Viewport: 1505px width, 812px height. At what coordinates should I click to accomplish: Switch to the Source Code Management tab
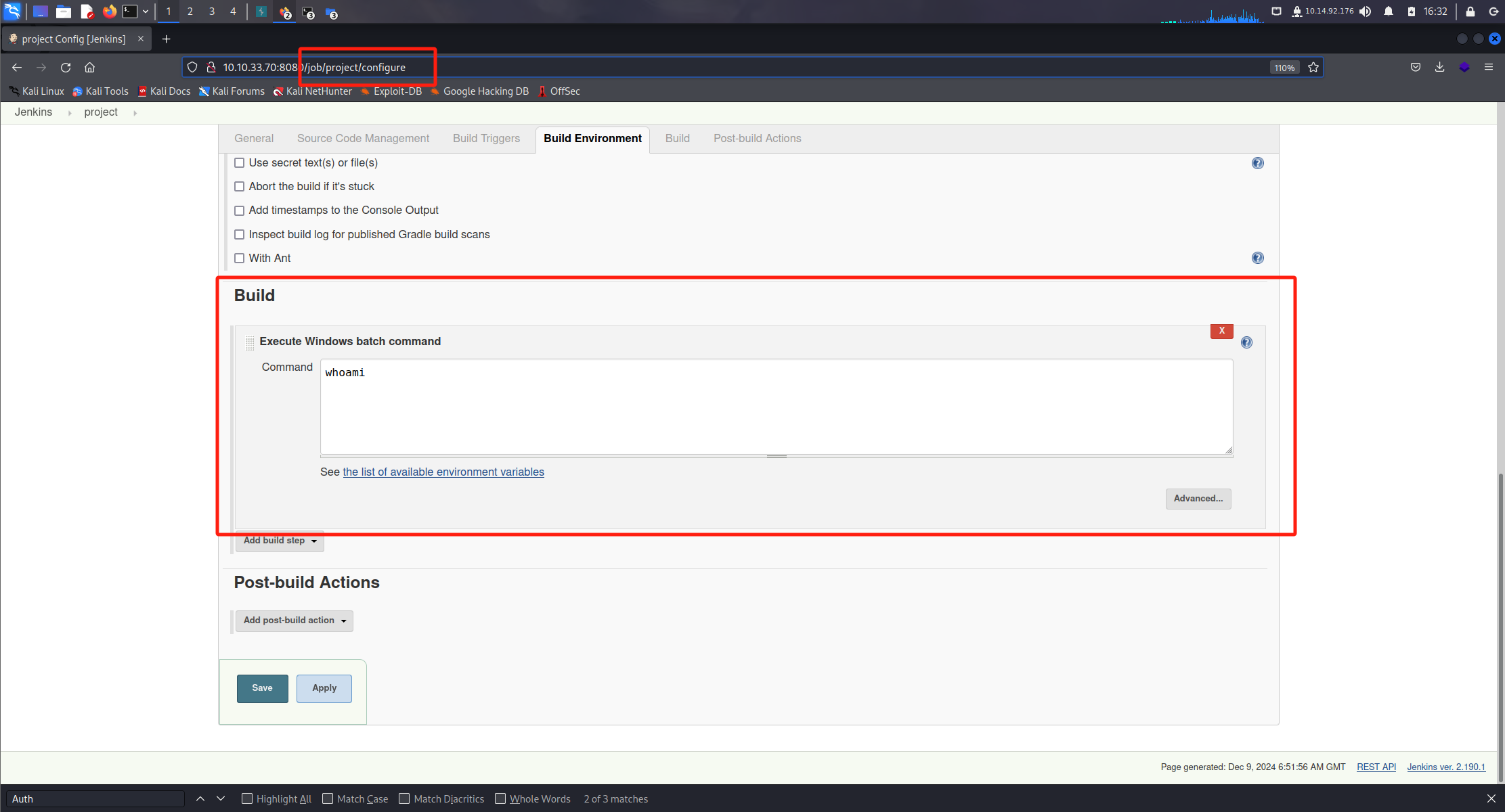click(x=363, y=139)
